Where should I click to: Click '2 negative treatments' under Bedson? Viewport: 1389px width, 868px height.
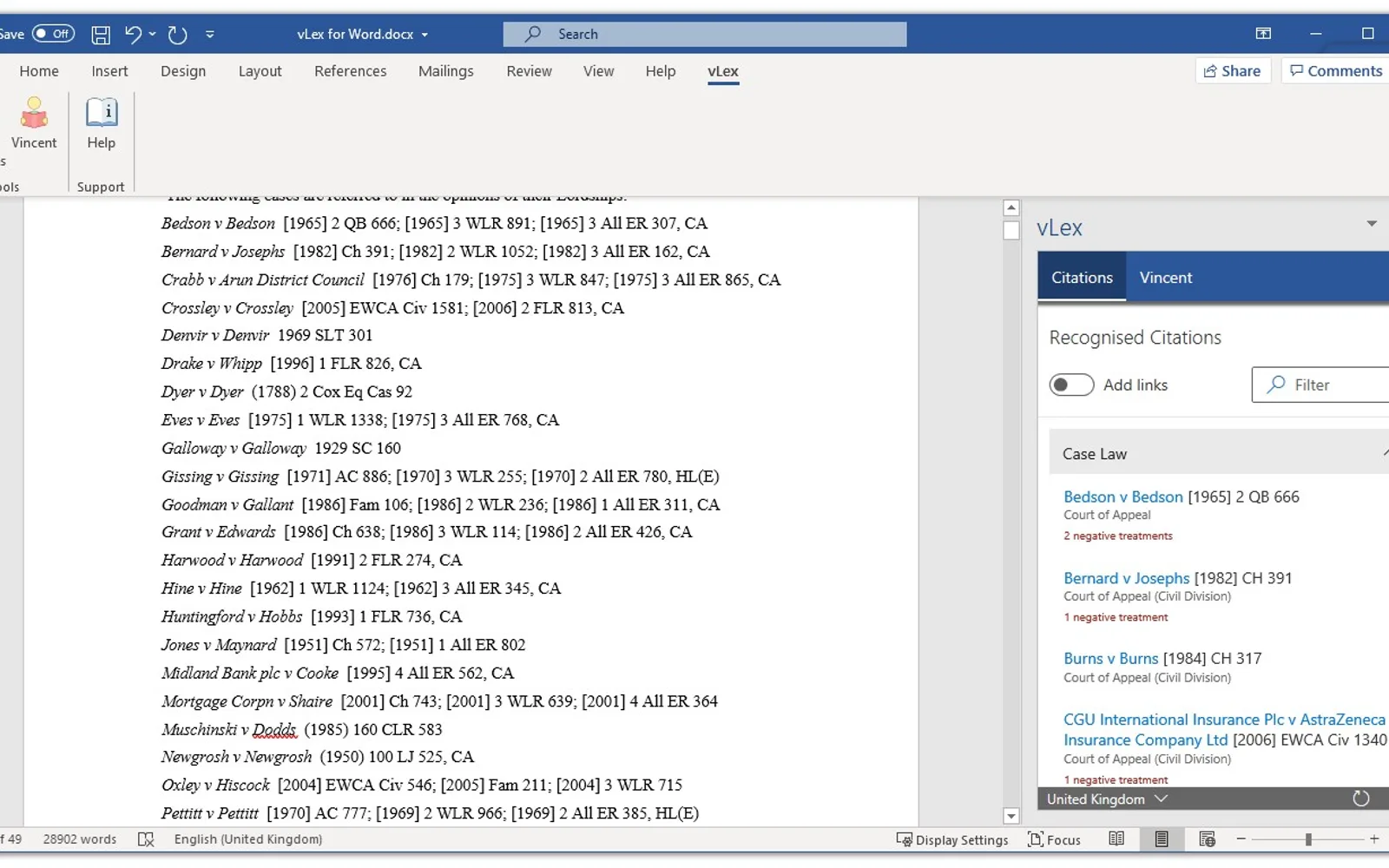point(1118,536)
